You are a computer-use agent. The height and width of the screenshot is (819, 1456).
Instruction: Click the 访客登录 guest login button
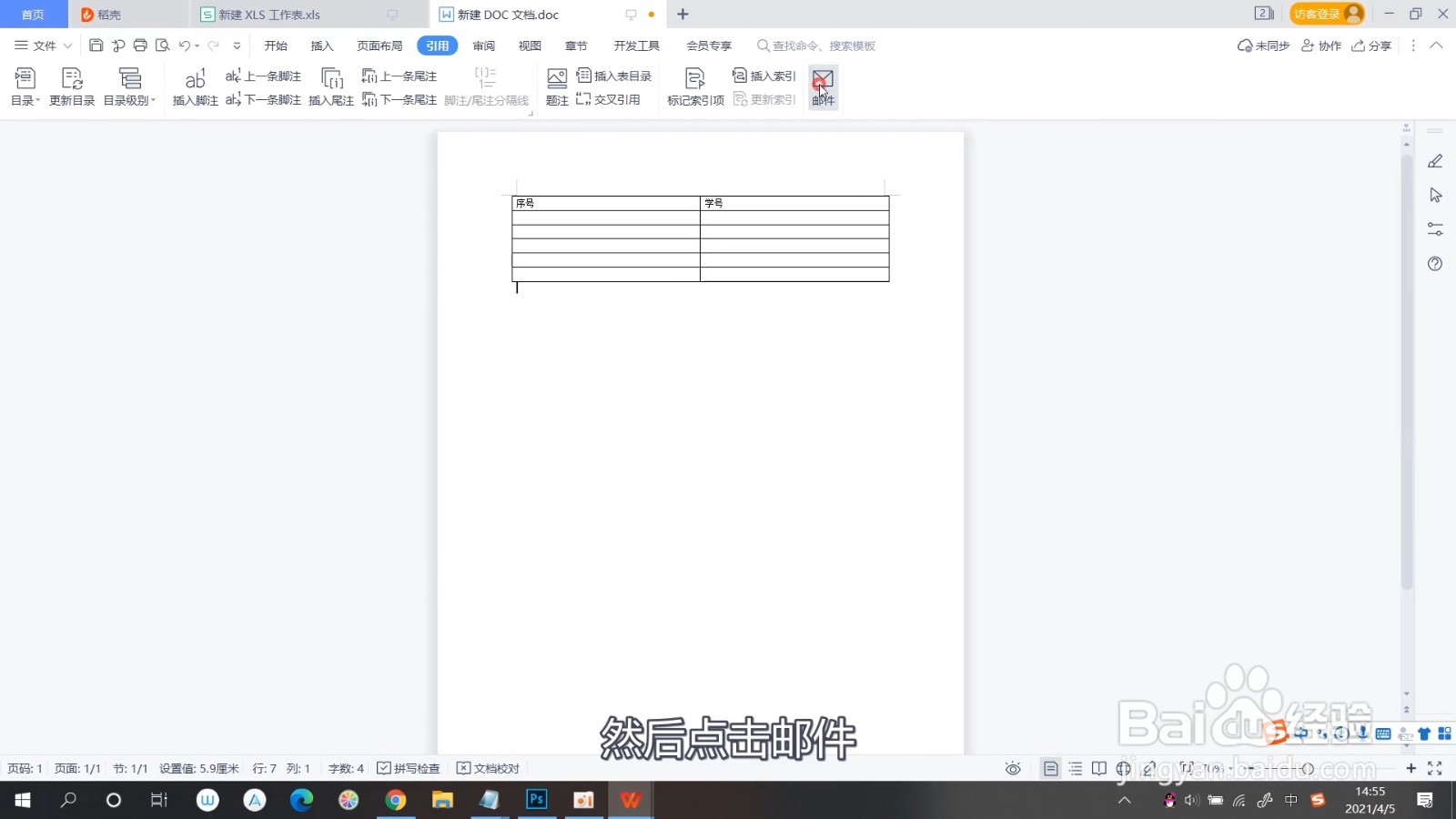click(1327, 14)
